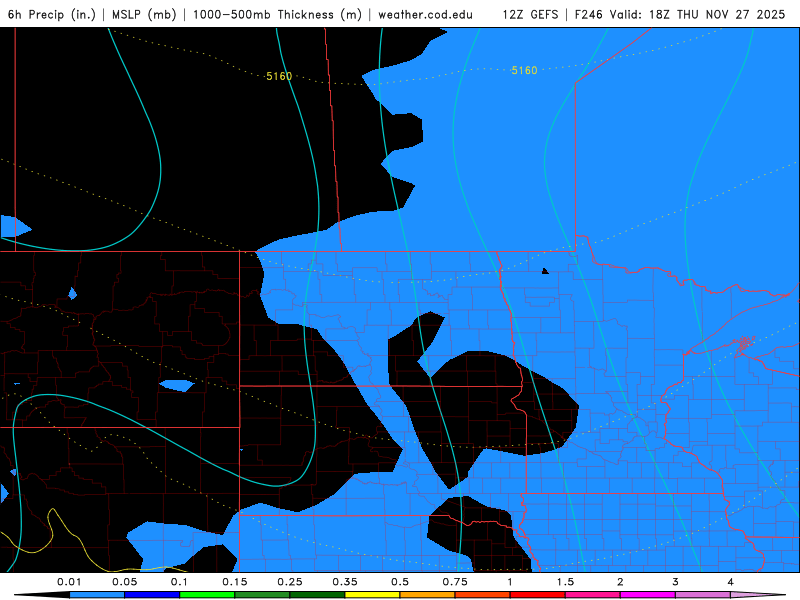
Task: Click the light blue 0.01 precipitation swatch
Action: point(97,595)
